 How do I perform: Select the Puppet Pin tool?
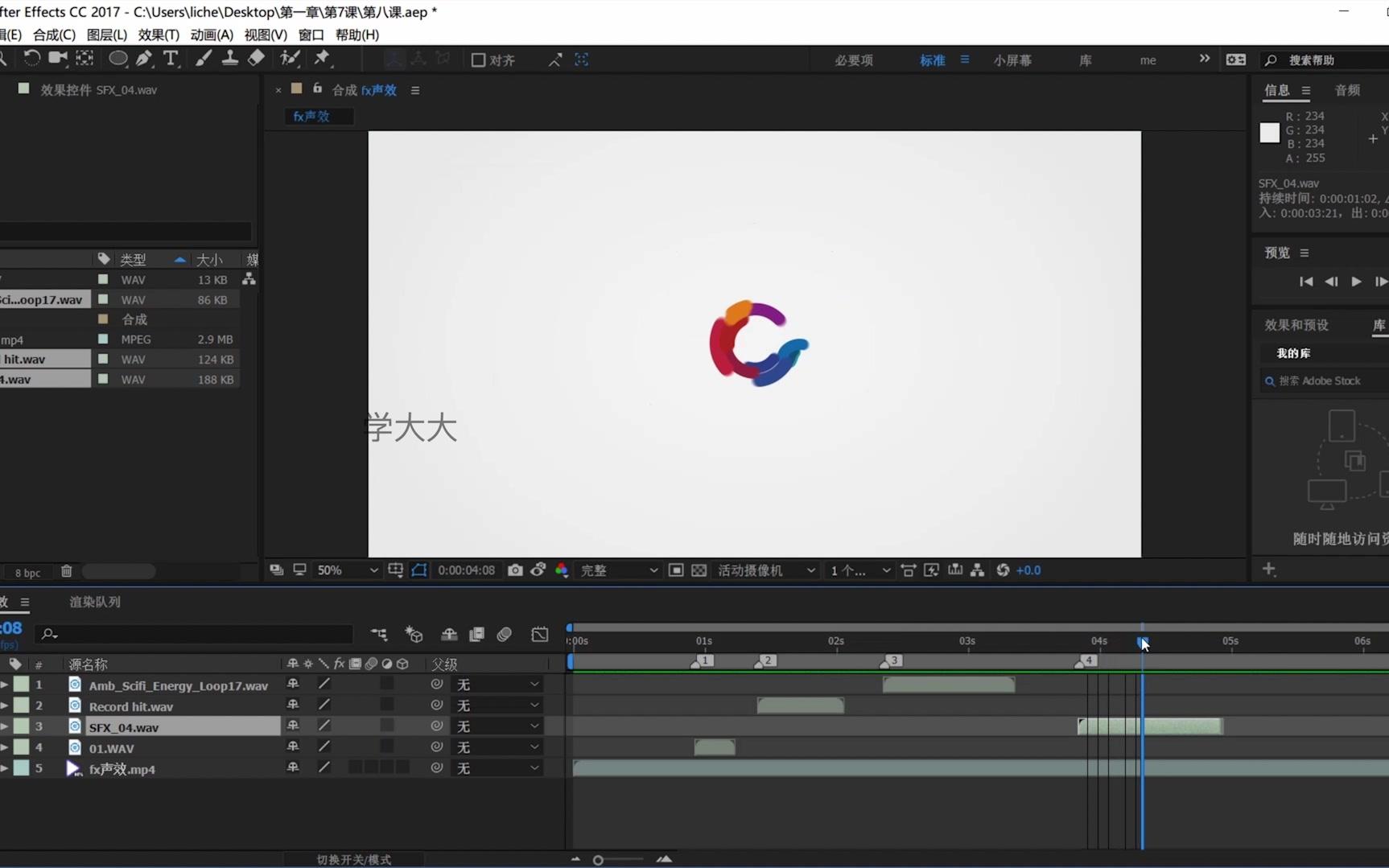click(322, 58)
